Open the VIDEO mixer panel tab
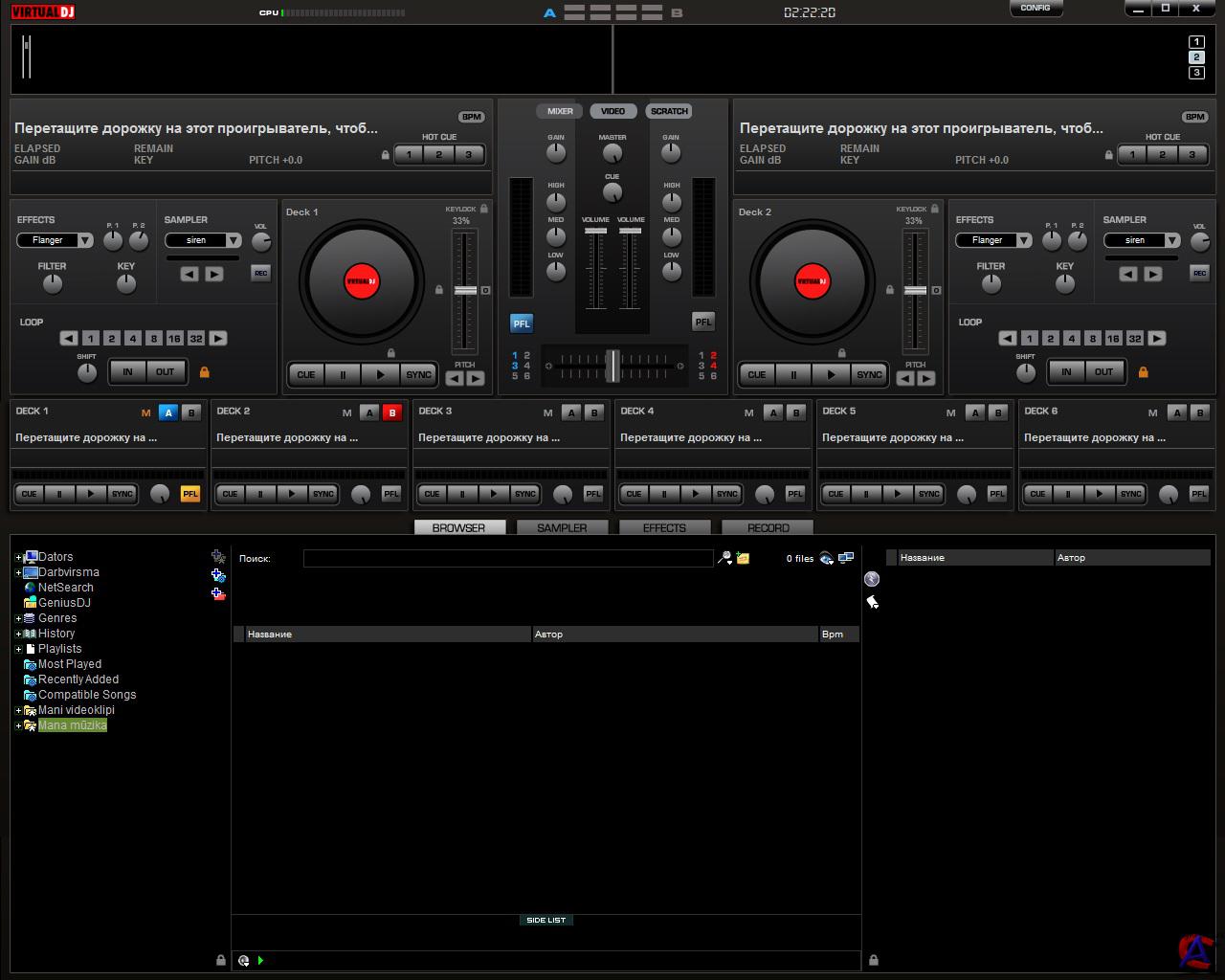The image size is (1225, 980). point(612,111)
